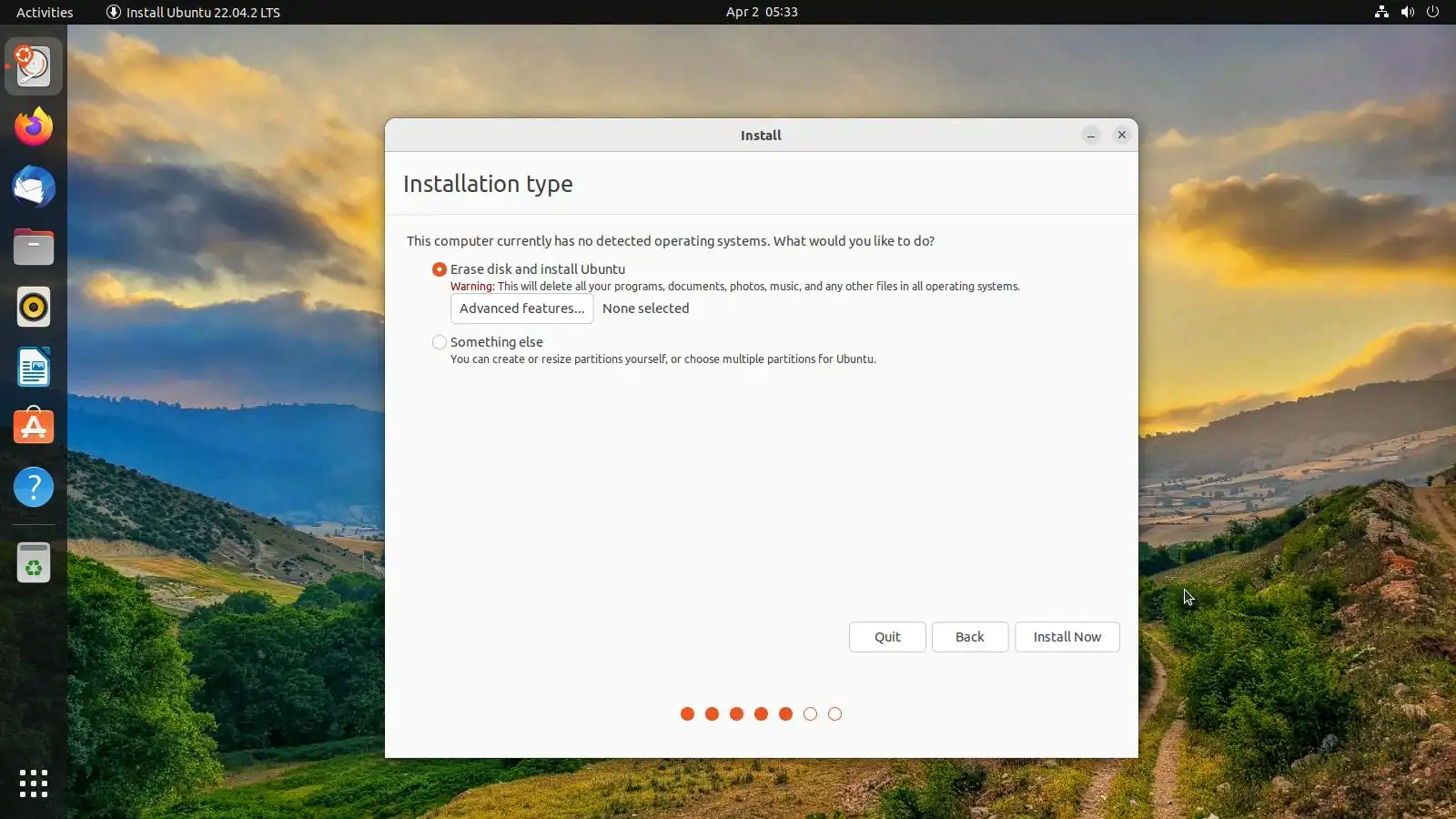Screen dimensions: 1456x819
Task: Click Install Now
Action: click(1067, 637)
